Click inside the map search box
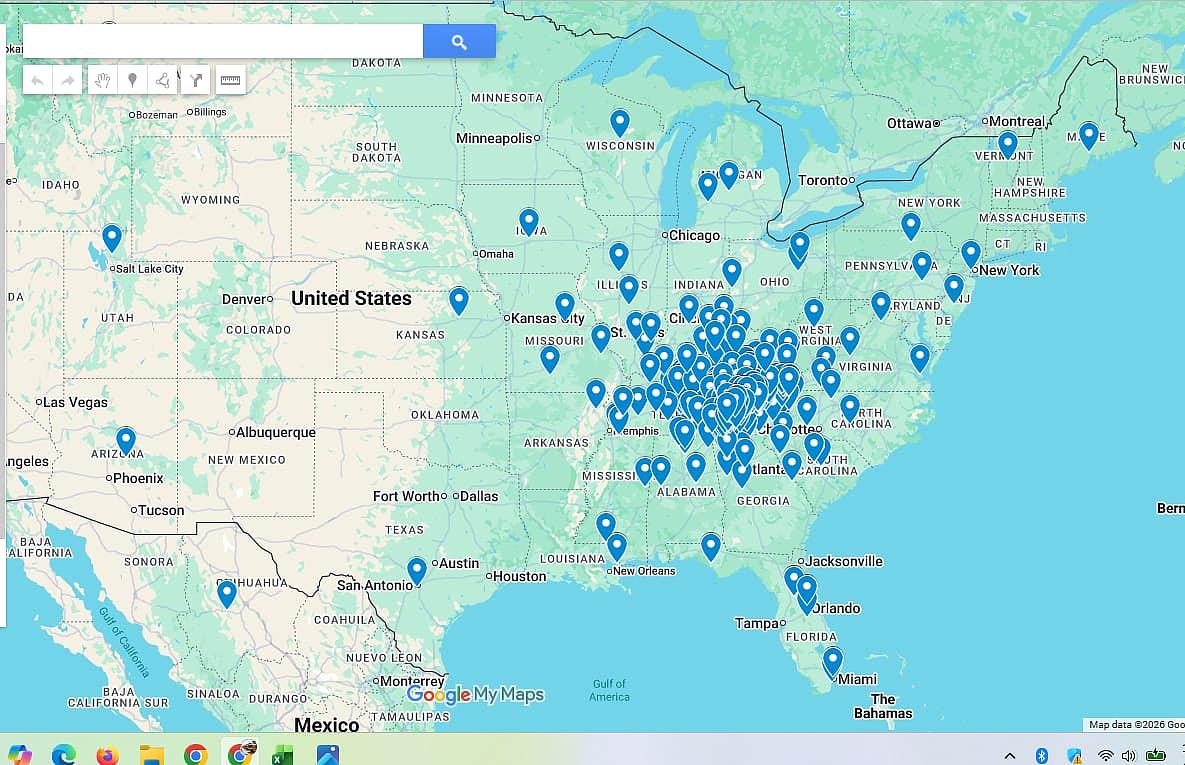 [x=222, y=42]
